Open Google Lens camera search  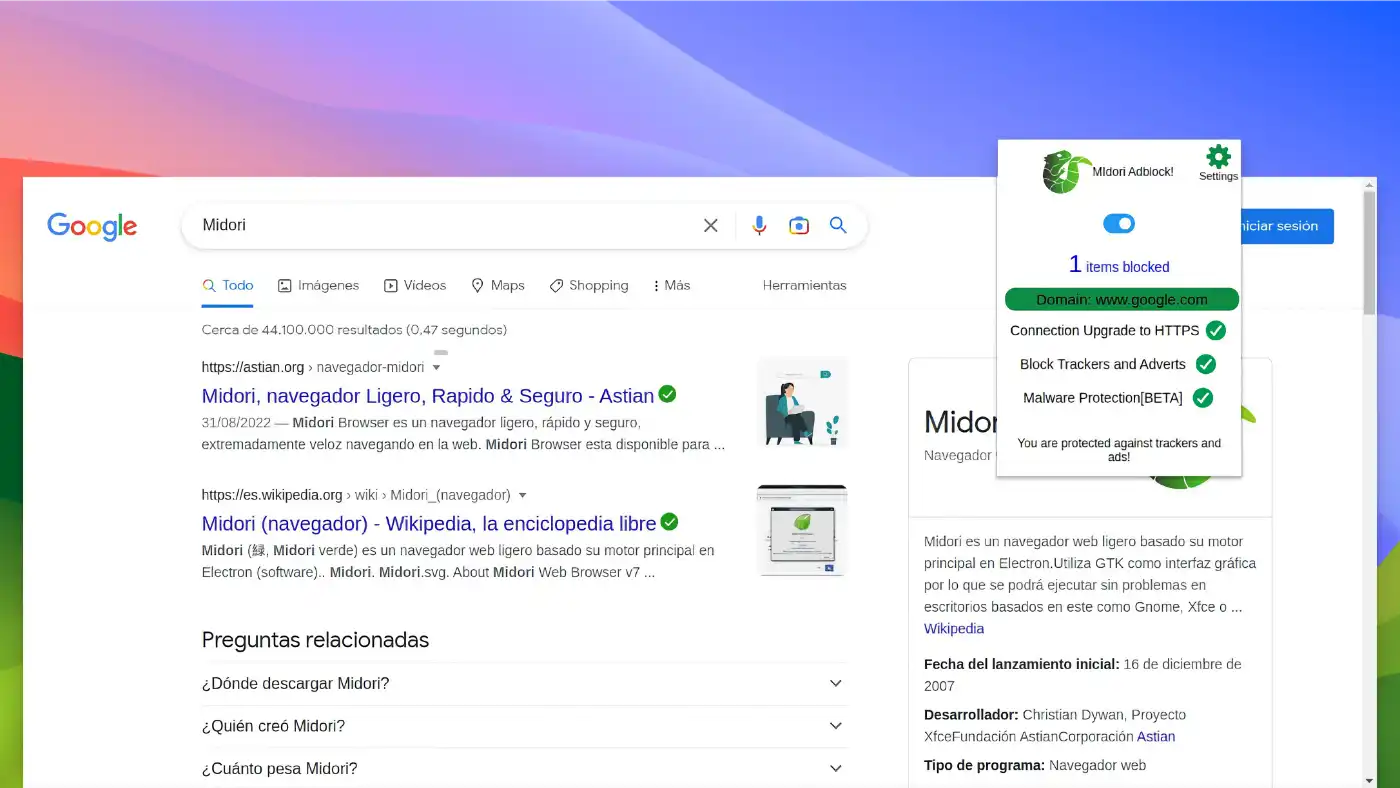pos(798,225)
